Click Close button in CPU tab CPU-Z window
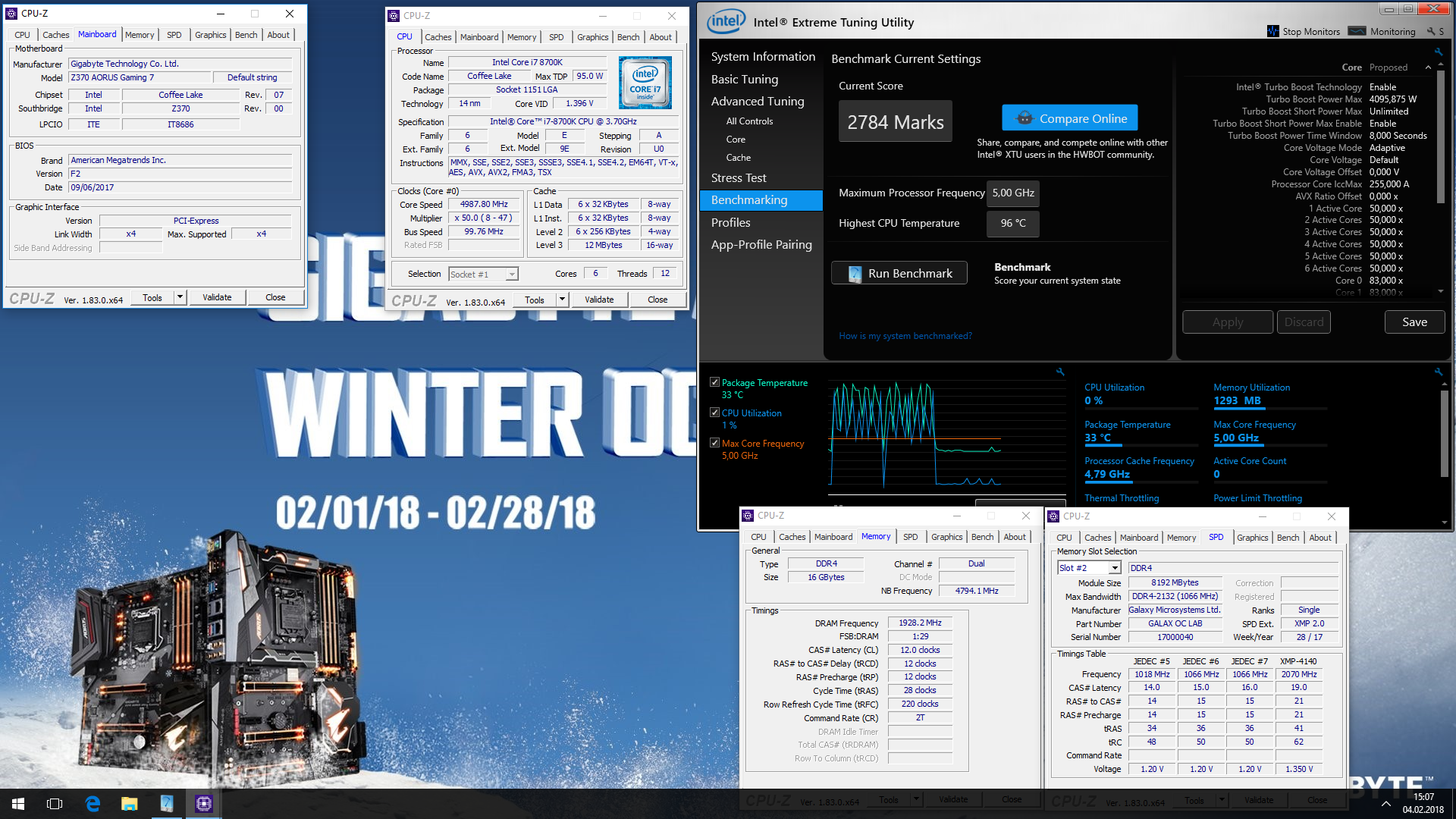The height and width of the screenshot is (819, 1456). click(x=657, y=300)
